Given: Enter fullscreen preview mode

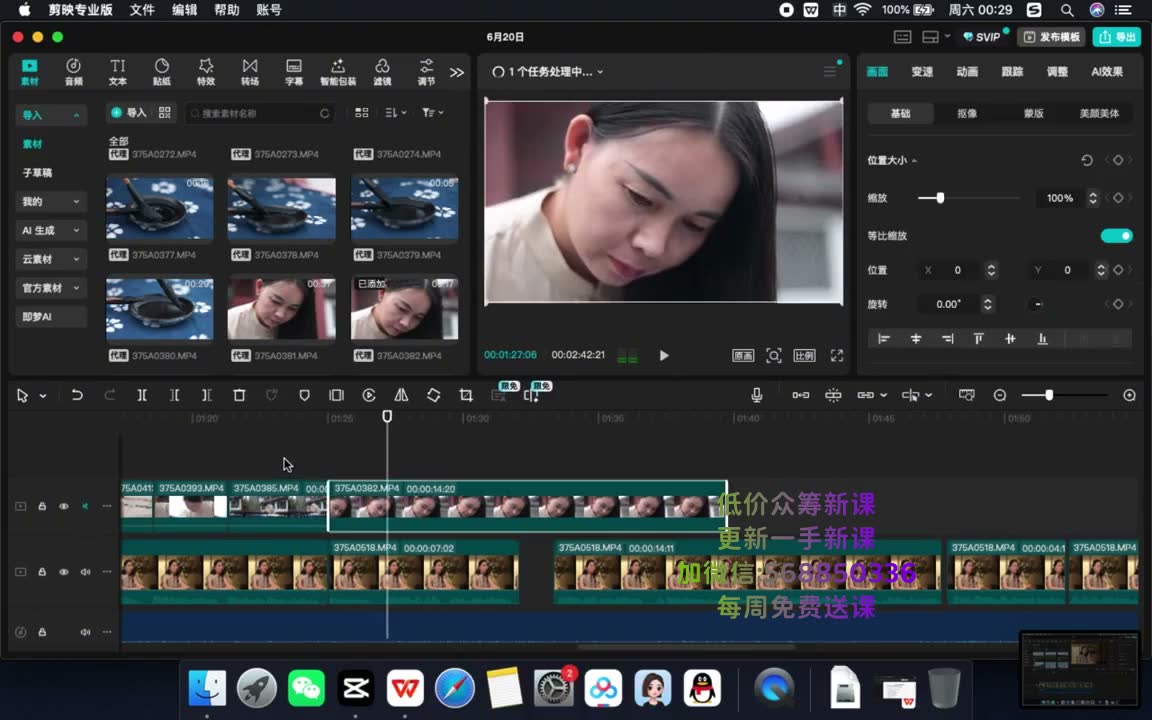Looking at the screenshot, I should (837, 356).
